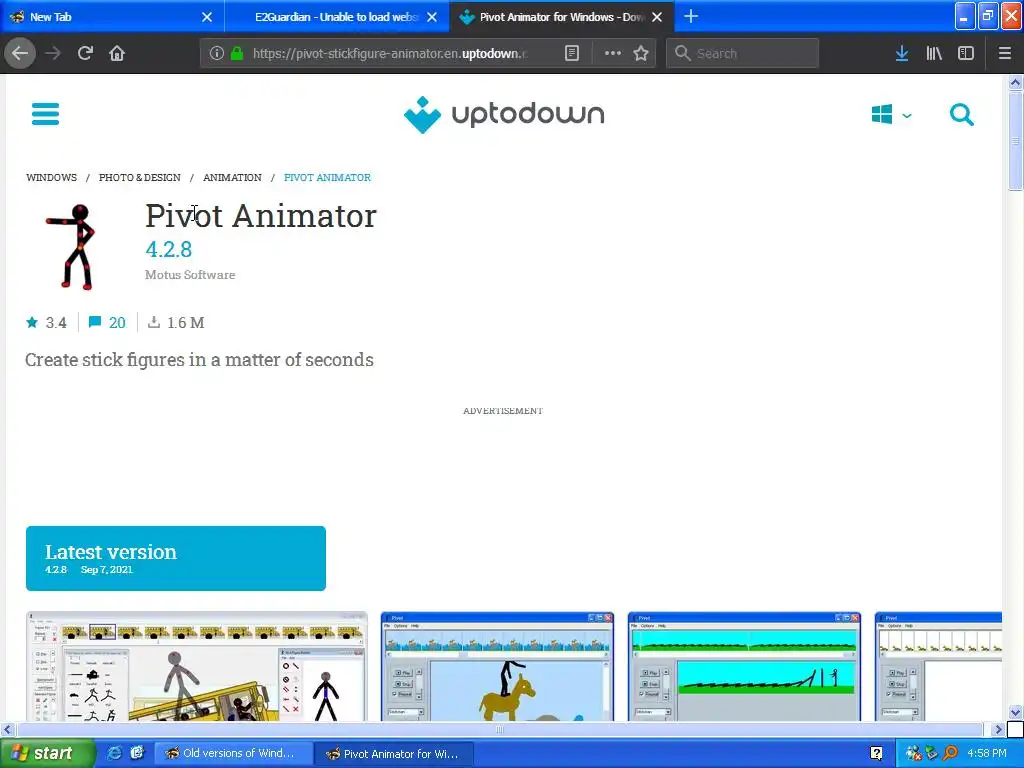Open the Motus Software developer link
Viewport: 1024px width, 768px height.
190,275
